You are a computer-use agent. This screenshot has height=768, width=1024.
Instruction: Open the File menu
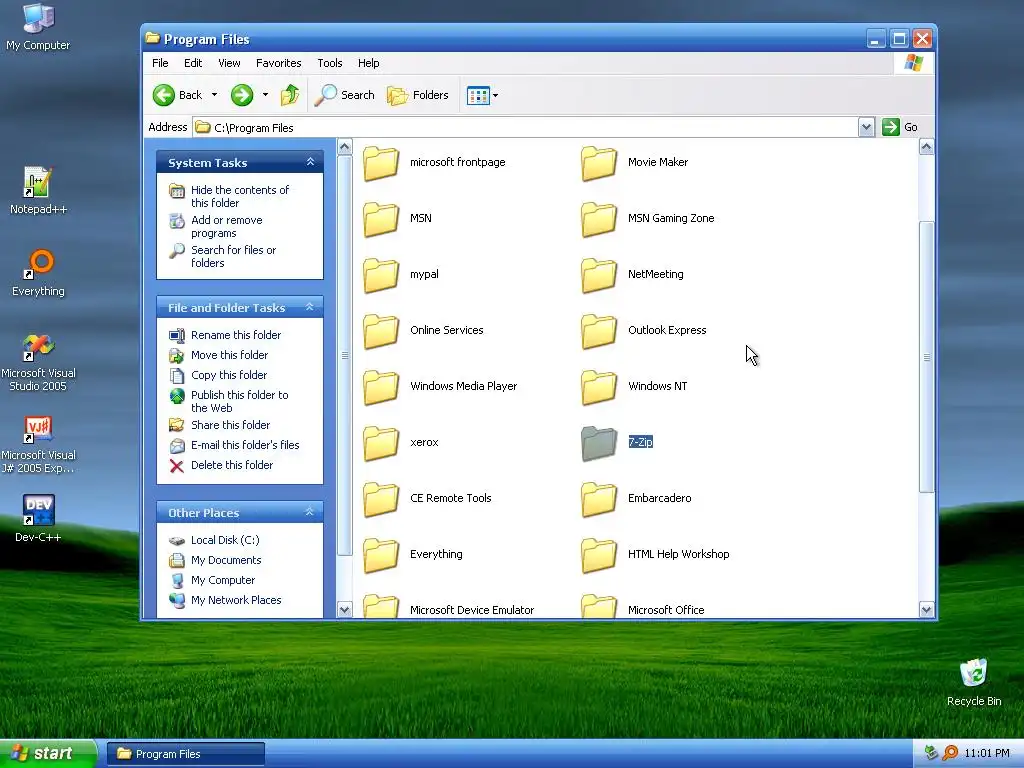160,63
